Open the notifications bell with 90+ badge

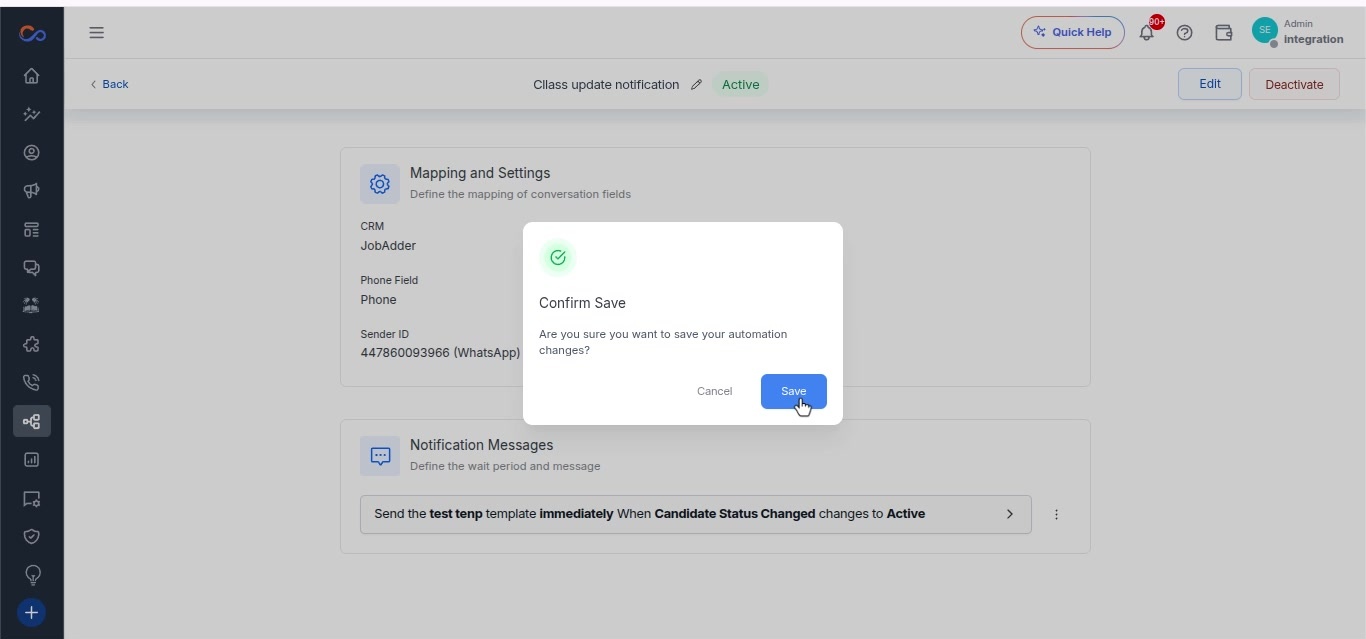point(1148,32)
